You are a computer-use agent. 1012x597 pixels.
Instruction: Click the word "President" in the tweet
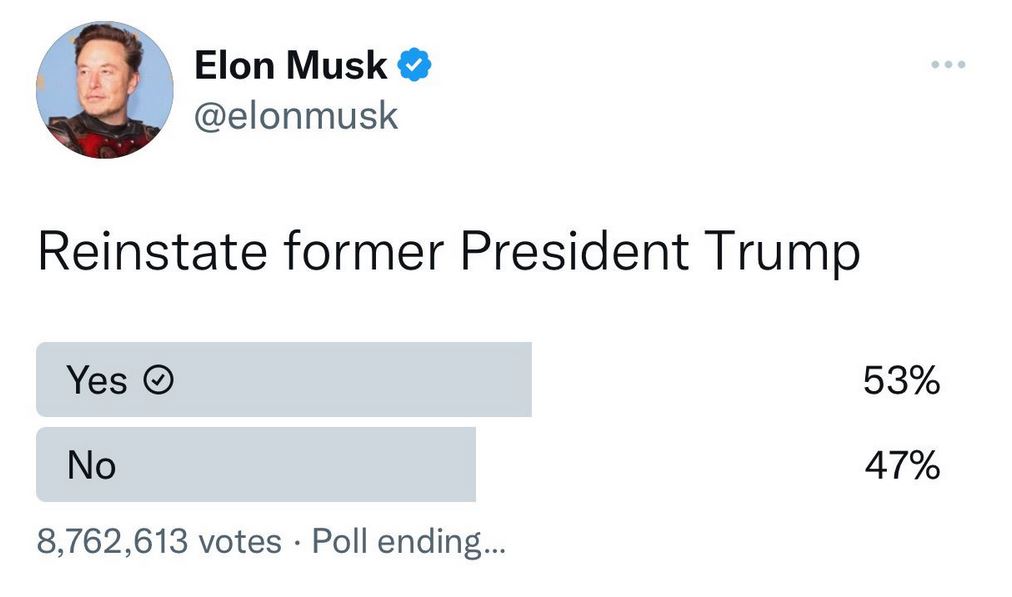574,253
